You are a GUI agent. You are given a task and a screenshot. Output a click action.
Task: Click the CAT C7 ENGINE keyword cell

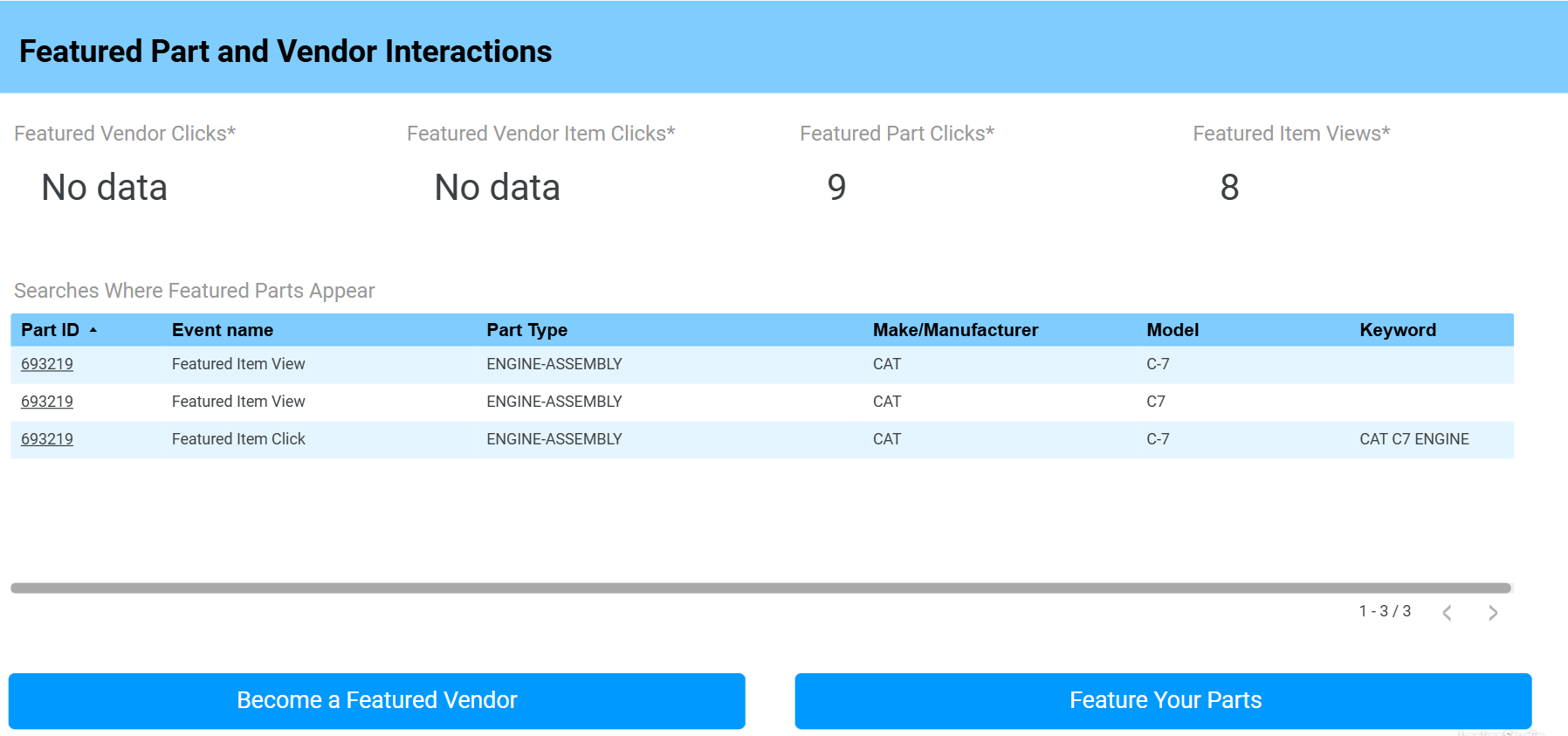tap(1413, 439)
